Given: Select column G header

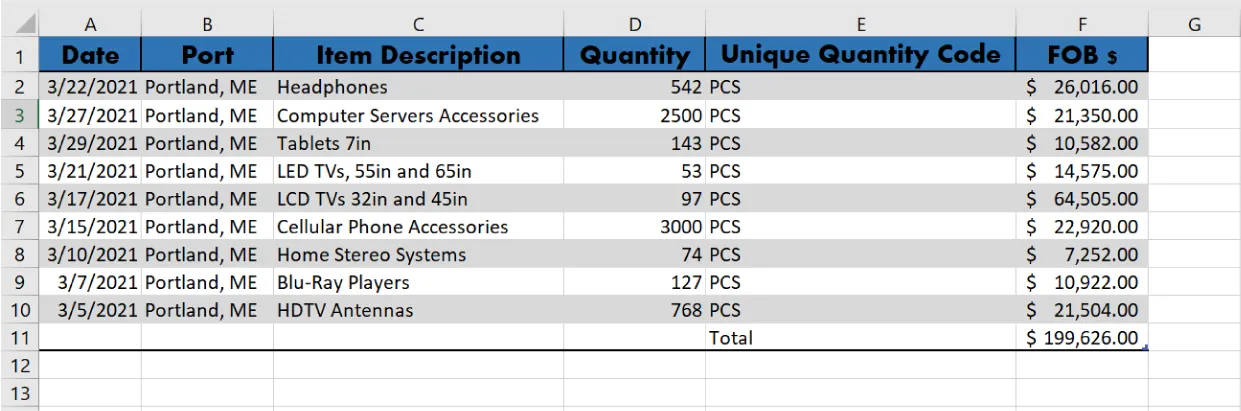Looking at the screenshot, I should coord(1194,25).
